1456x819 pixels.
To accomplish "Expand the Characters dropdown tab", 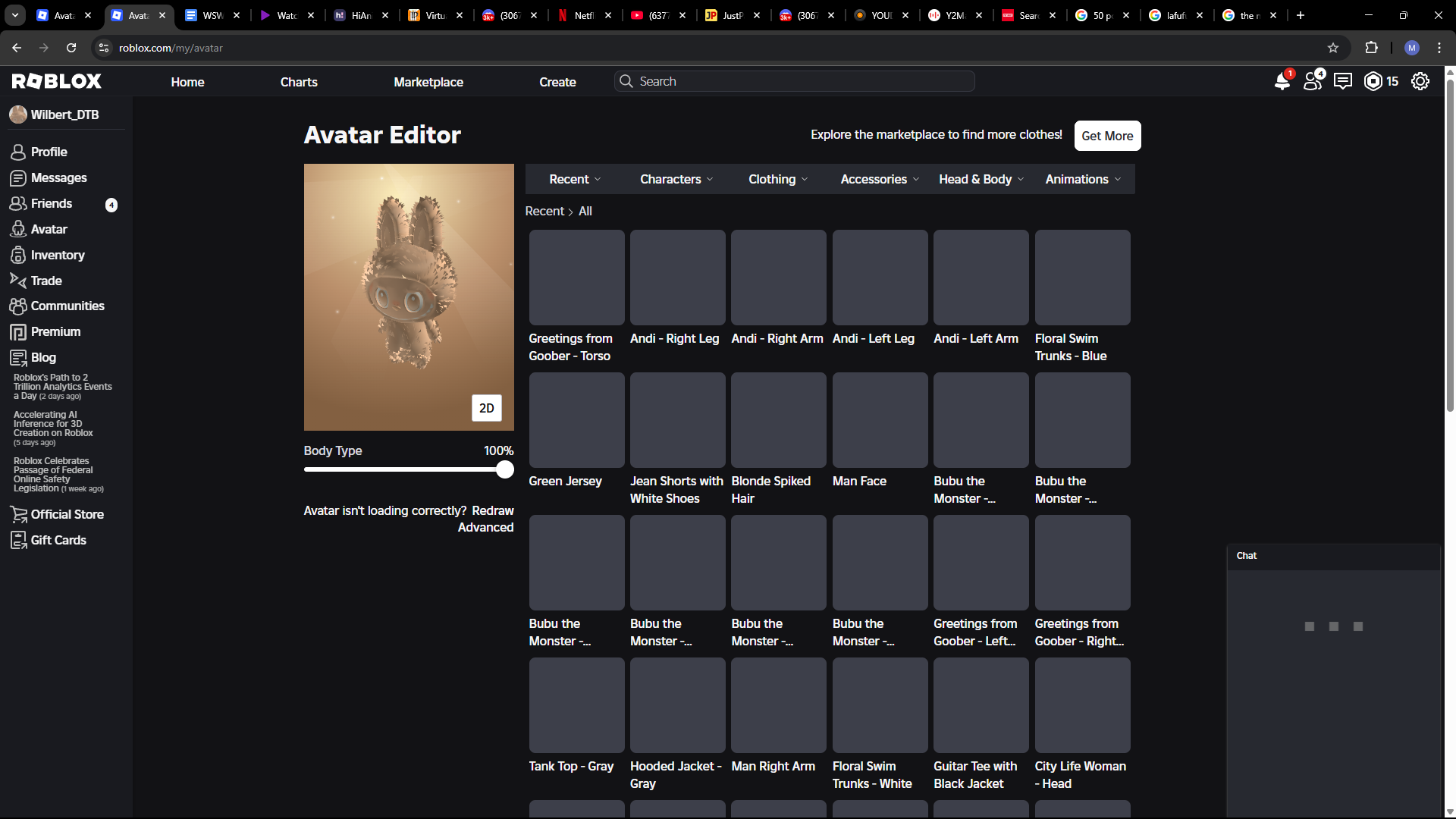I will [x=676, y=180].
